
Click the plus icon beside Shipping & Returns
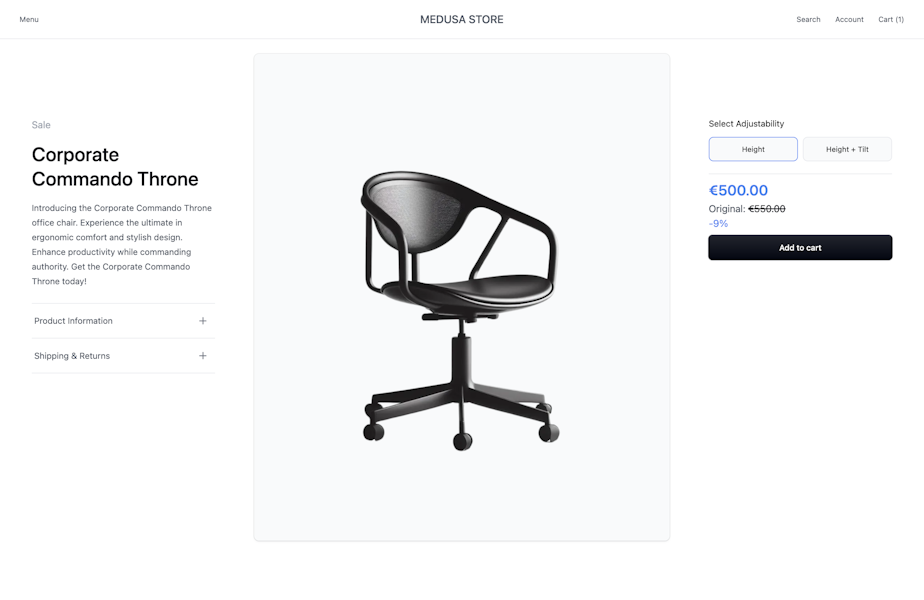(x=203, y=355)
